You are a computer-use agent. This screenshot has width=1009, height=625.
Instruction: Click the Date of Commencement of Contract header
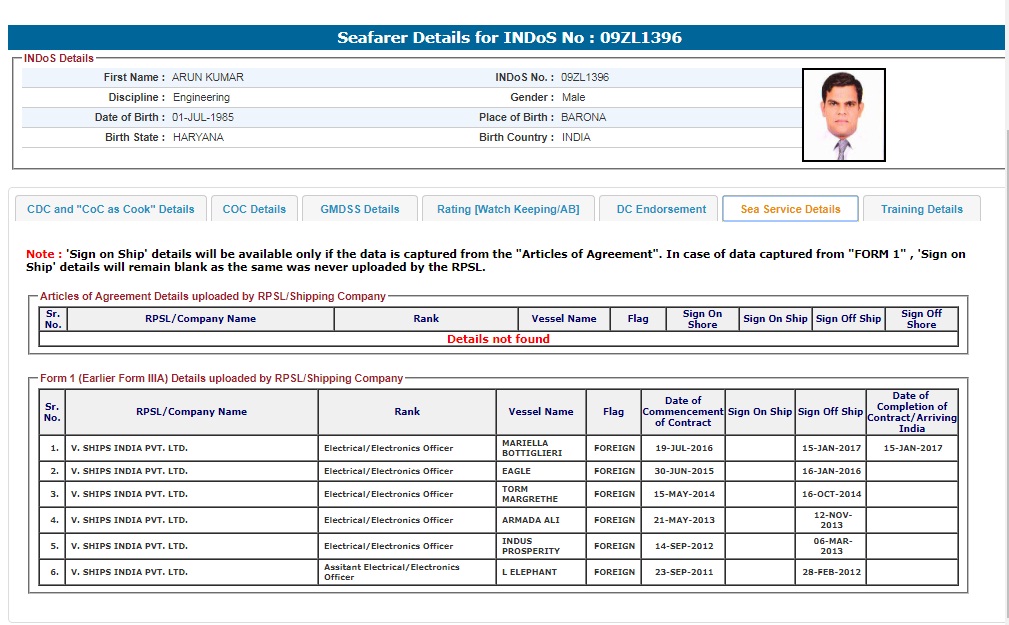point(683,411)
